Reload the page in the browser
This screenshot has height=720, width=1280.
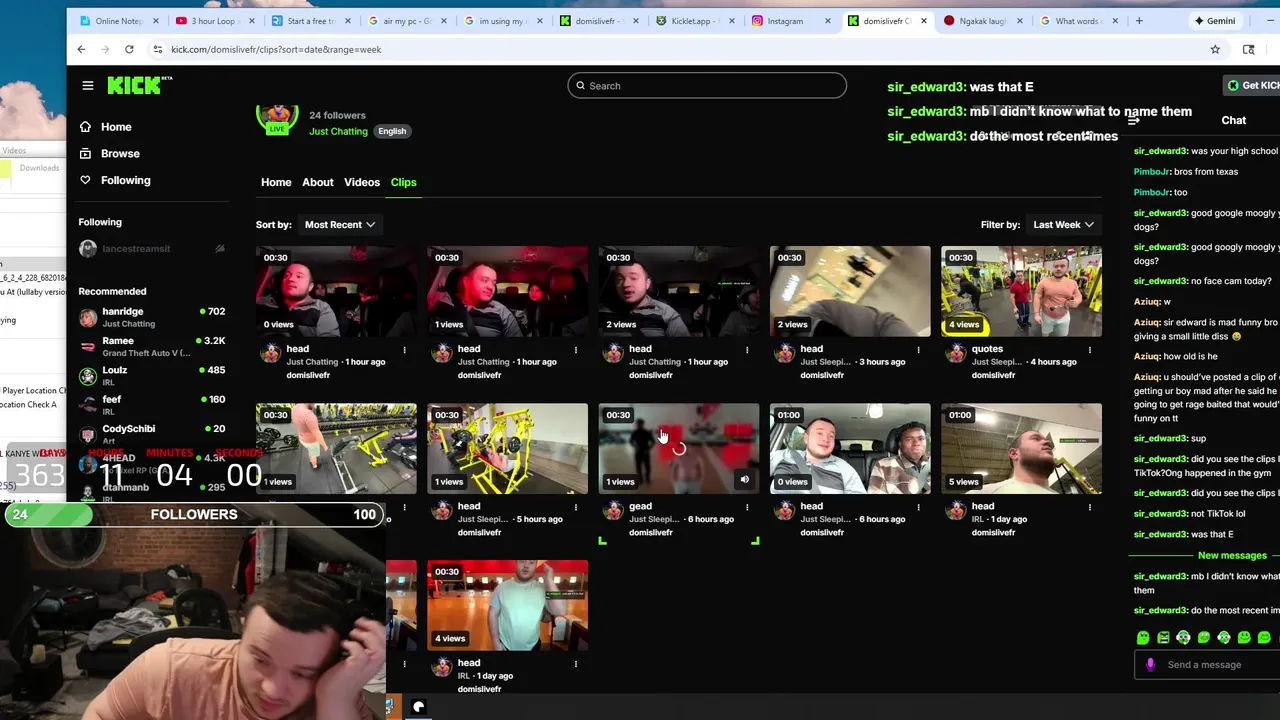(129, 49)
